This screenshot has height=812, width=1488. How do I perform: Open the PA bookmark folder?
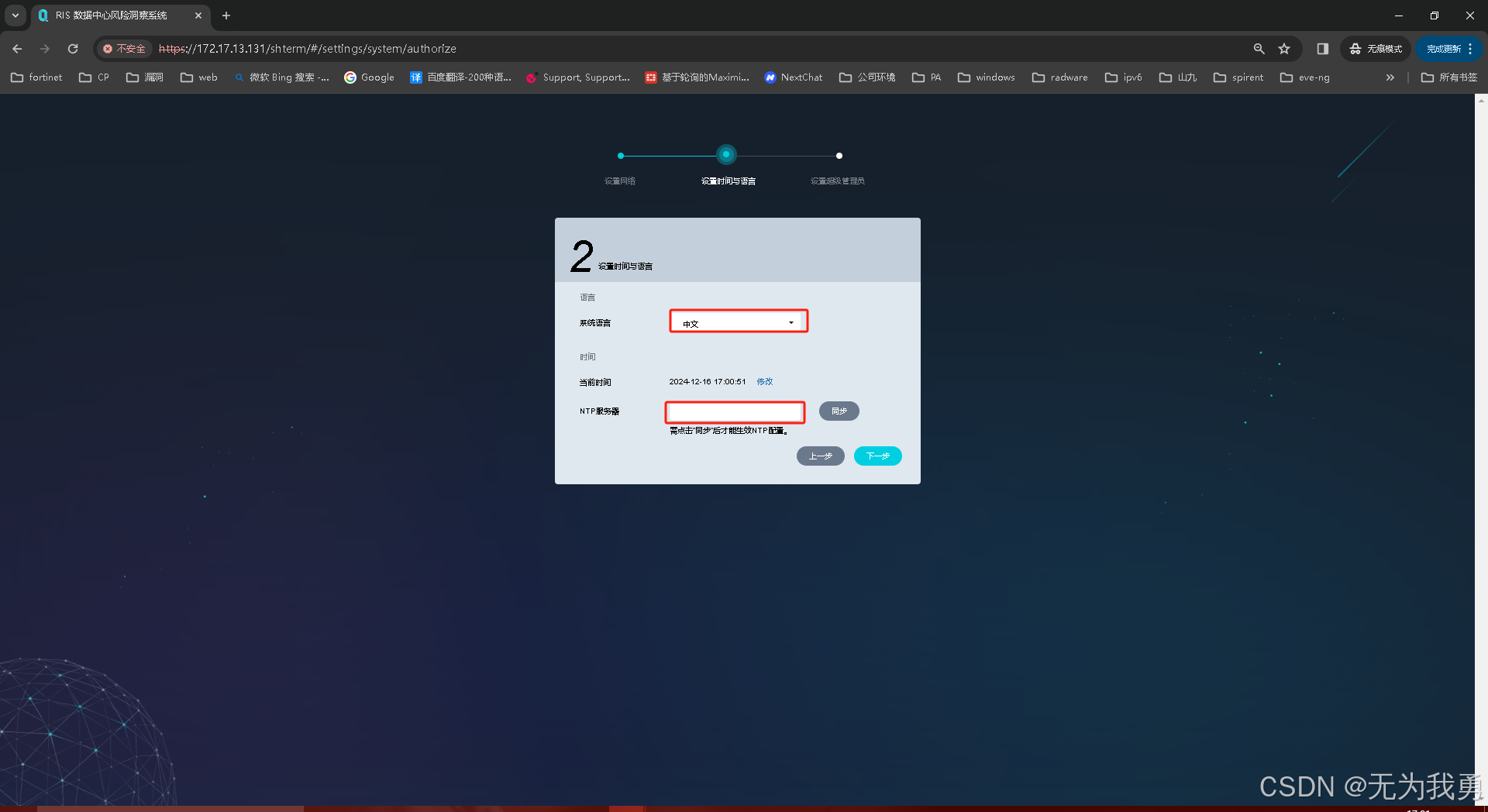click(x=927, y=77)
